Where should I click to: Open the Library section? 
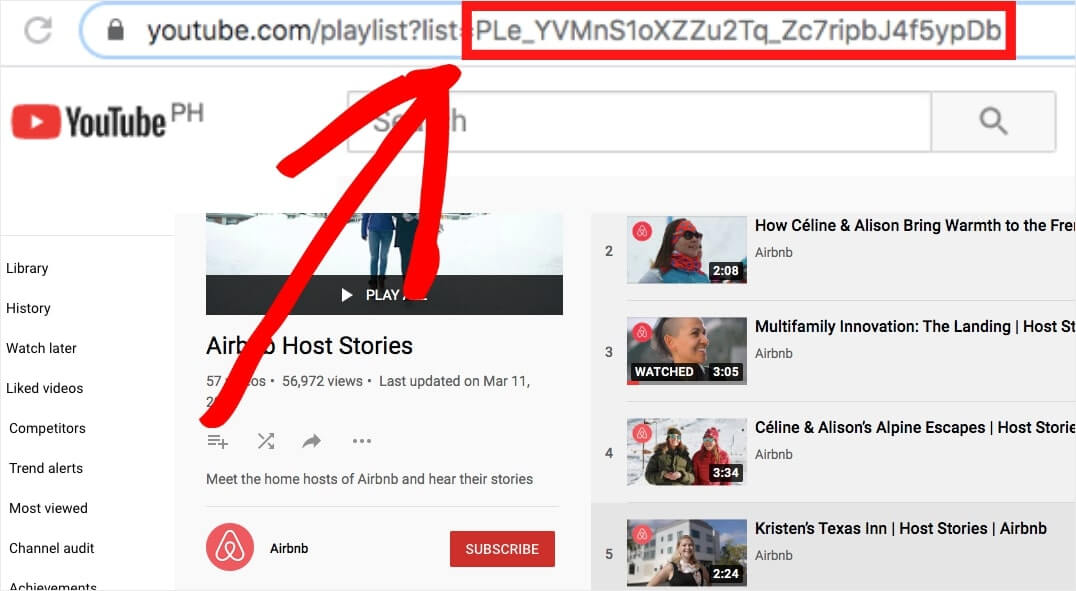[27, 268]
